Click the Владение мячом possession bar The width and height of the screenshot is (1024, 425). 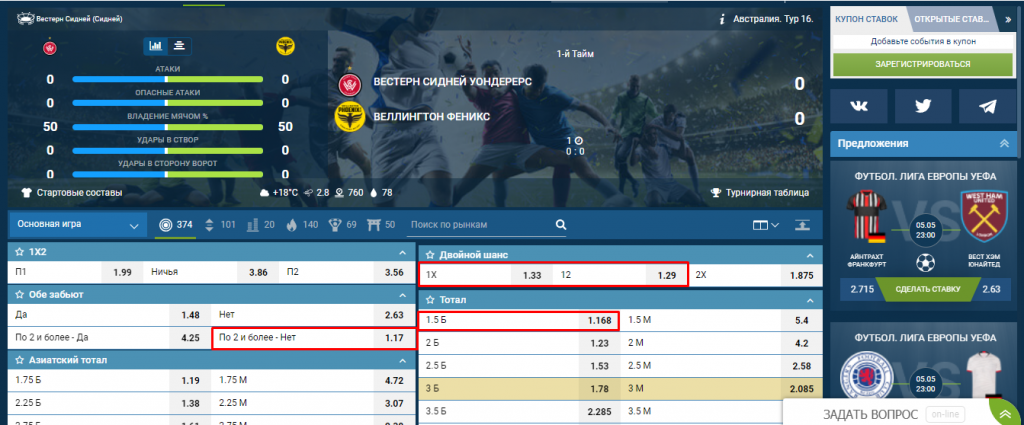click(x=167, y=127)
